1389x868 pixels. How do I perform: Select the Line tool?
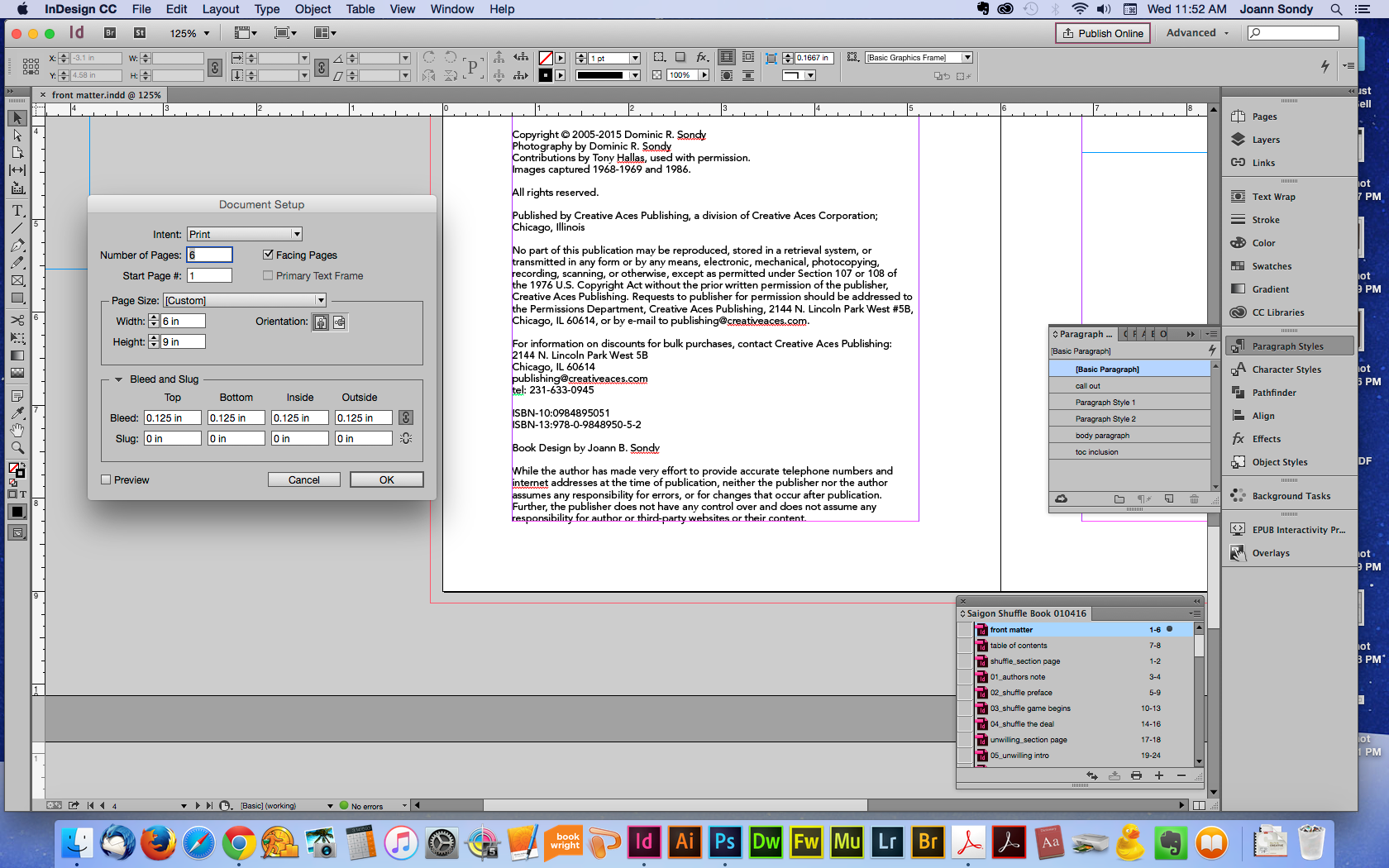[17, 228]
